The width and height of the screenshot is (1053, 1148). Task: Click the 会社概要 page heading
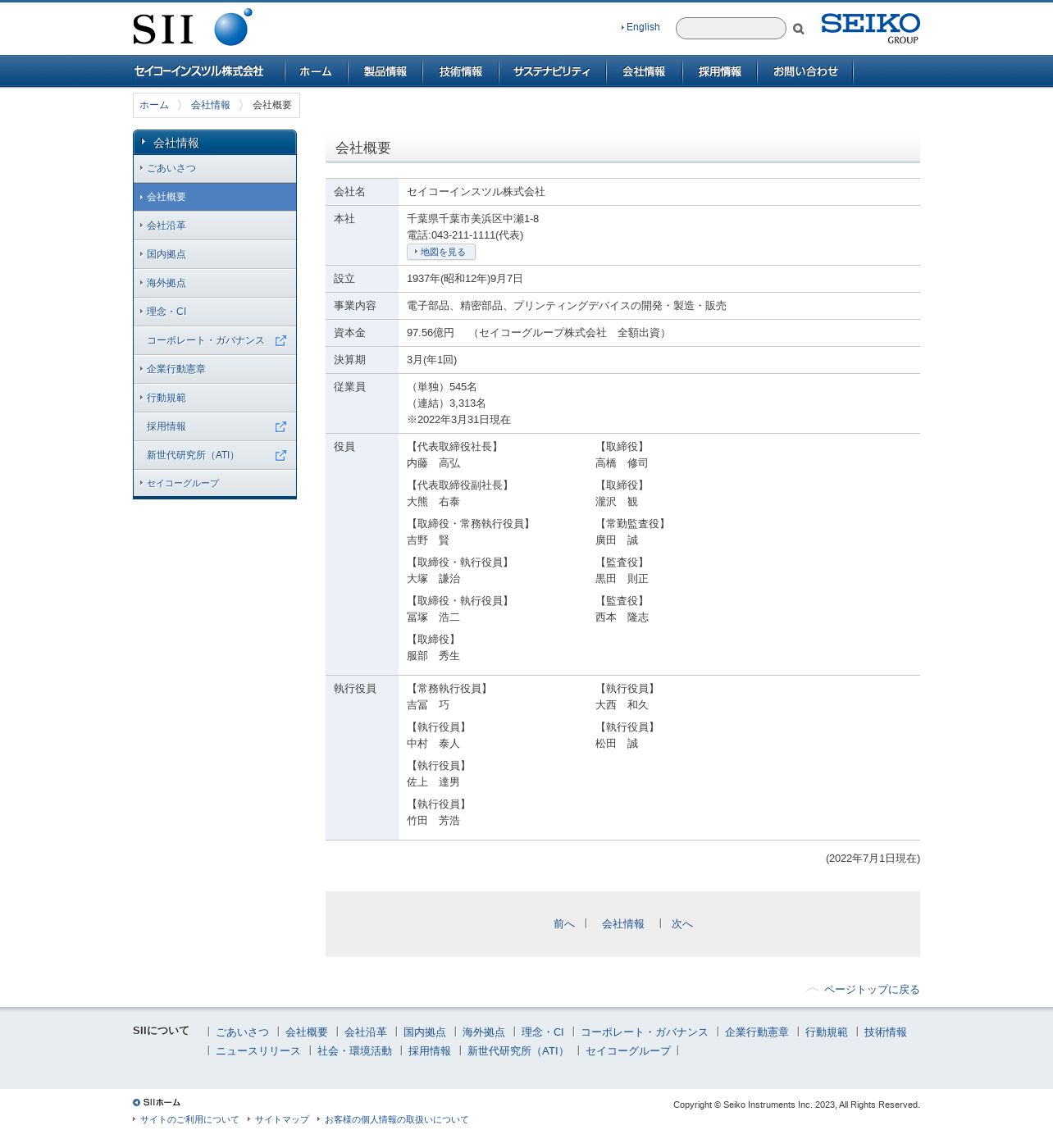coord(363,148)
